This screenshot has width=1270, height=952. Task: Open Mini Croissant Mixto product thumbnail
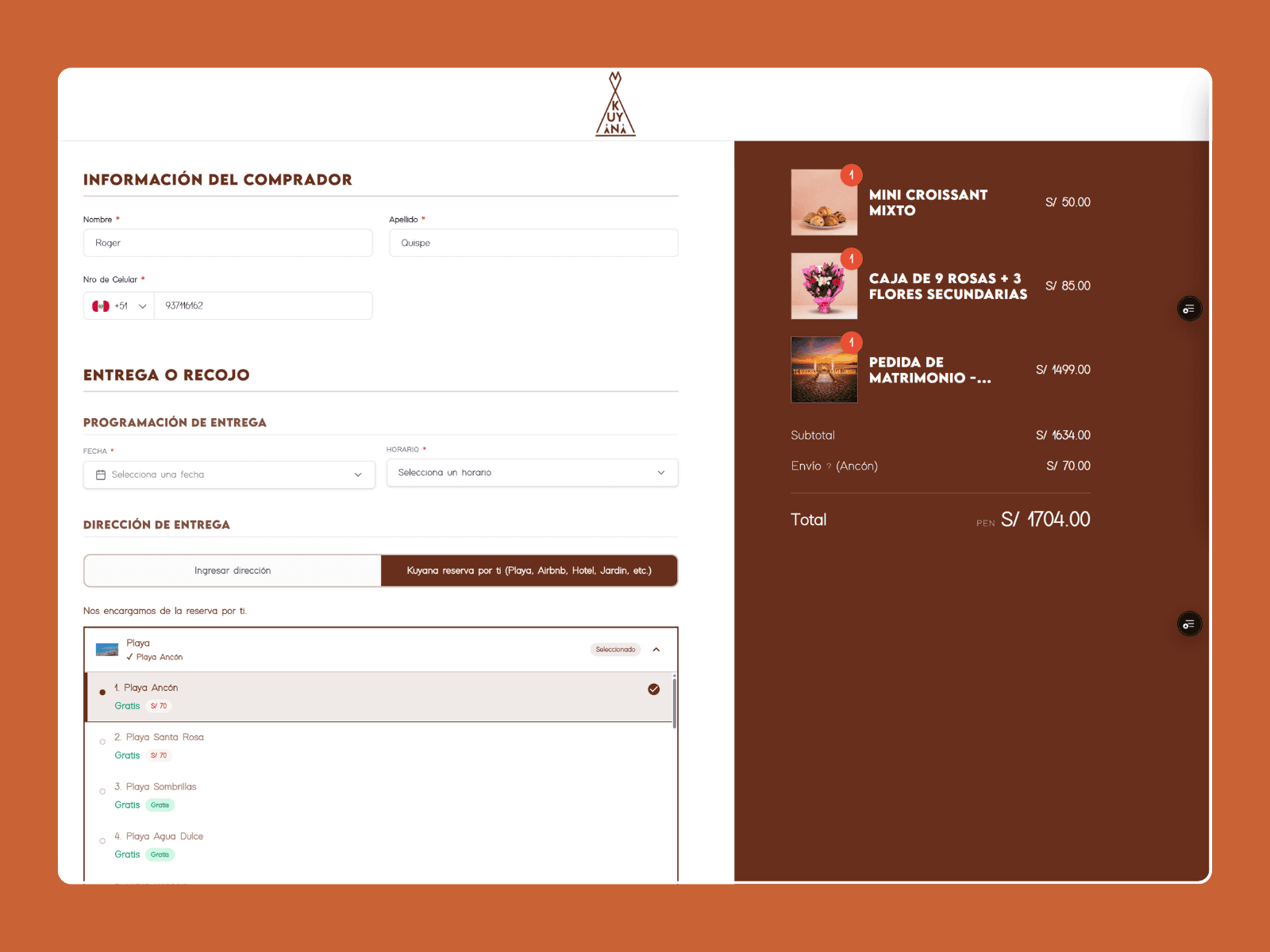[x=824, y=202]
